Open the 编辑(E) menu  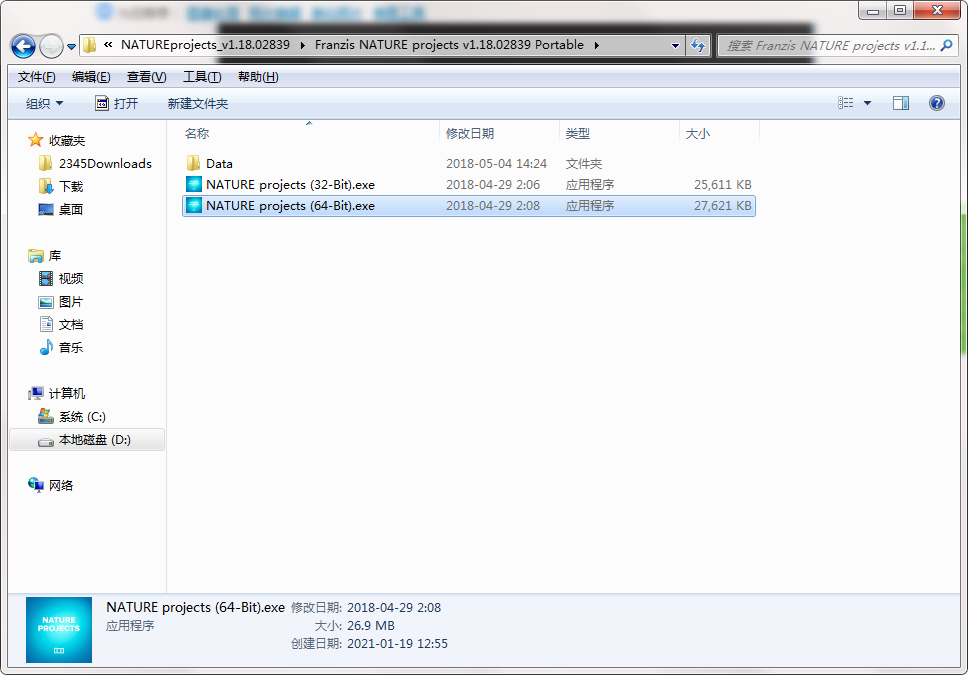pyautogui.click(x=91, y=77)
